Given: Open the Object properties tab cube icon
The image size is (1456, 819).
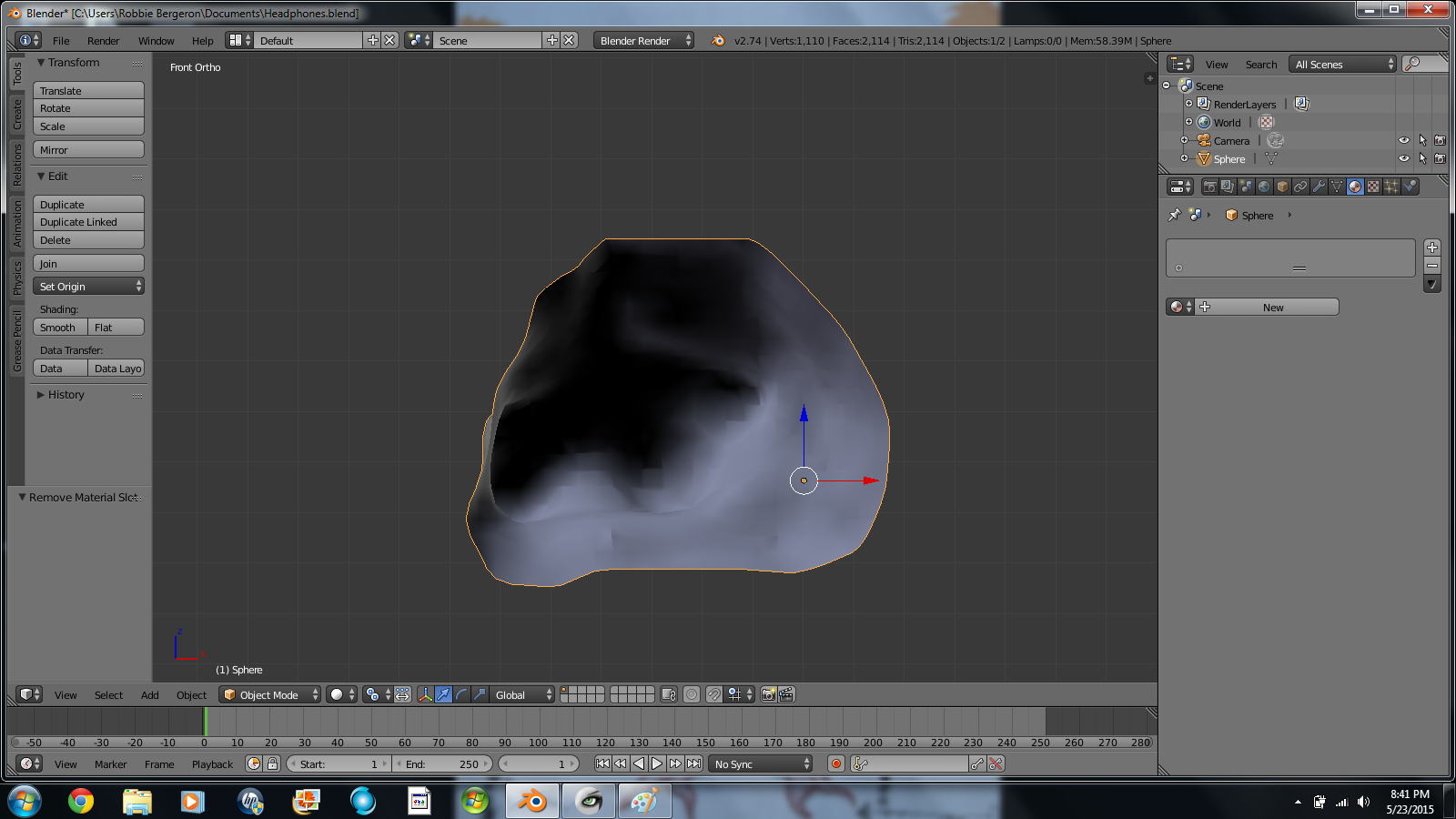Looking at the screenshot, I should [1282, 187].
